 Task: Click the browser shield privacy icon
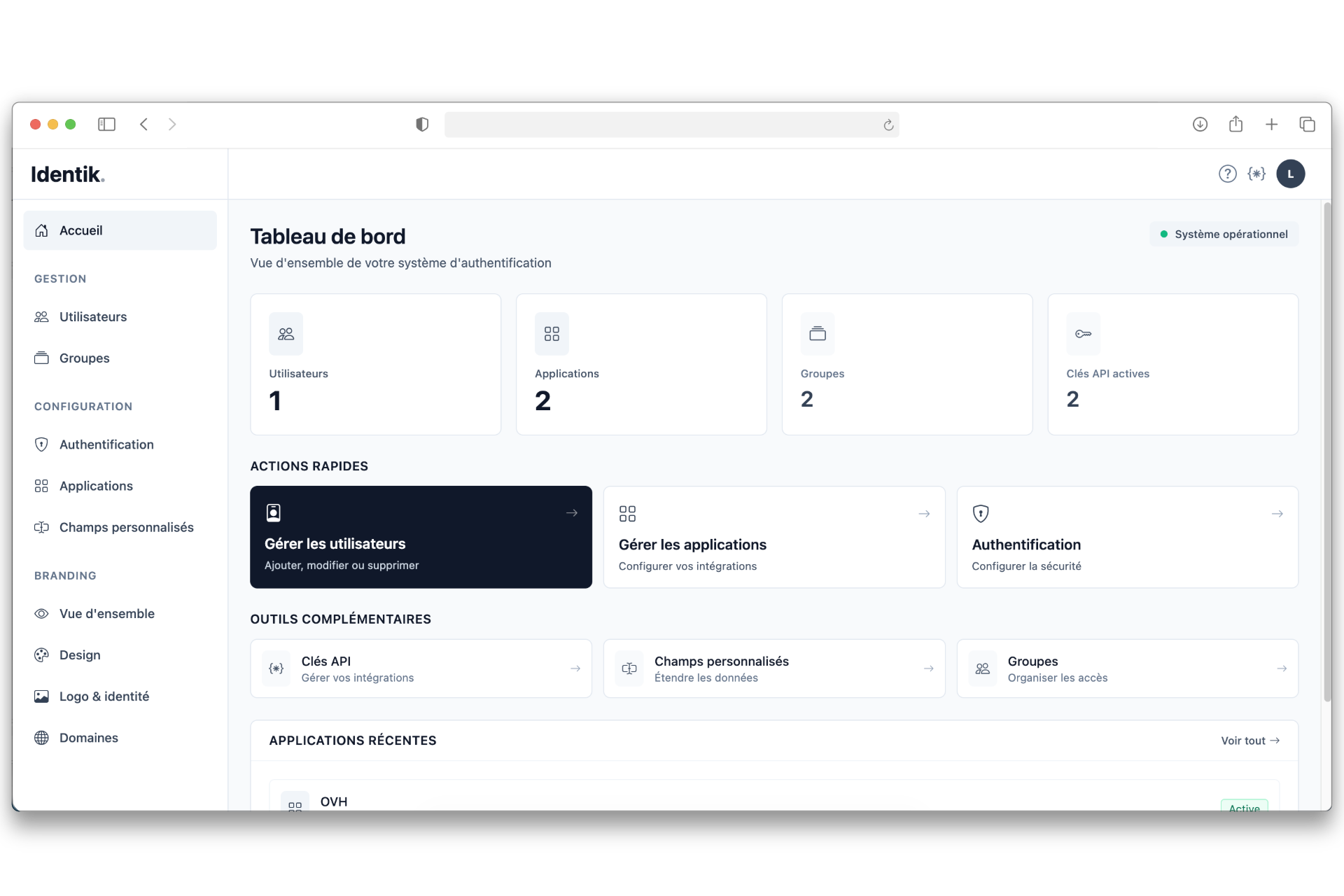[x=422, y=125]
